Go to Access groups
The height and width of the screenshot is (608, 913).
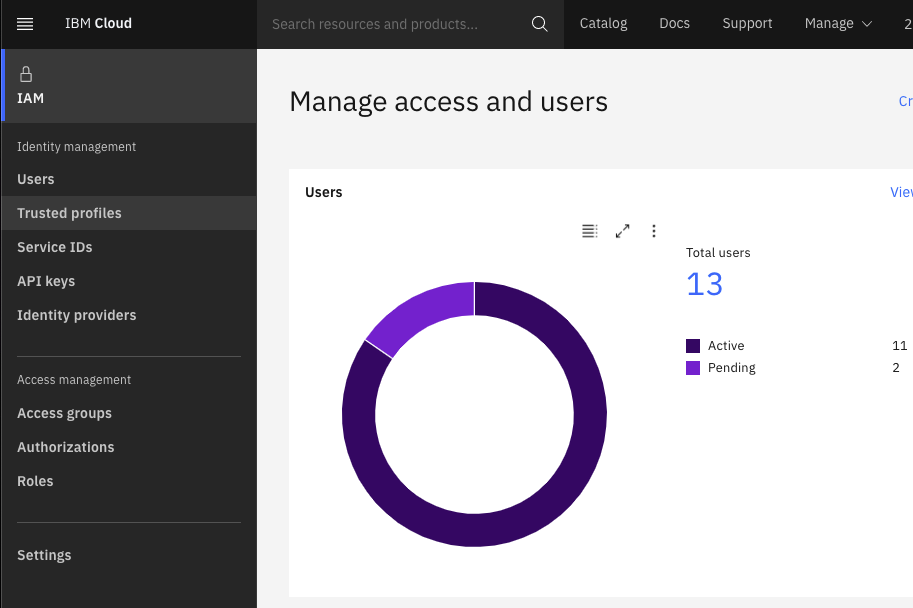pos(64,413)
